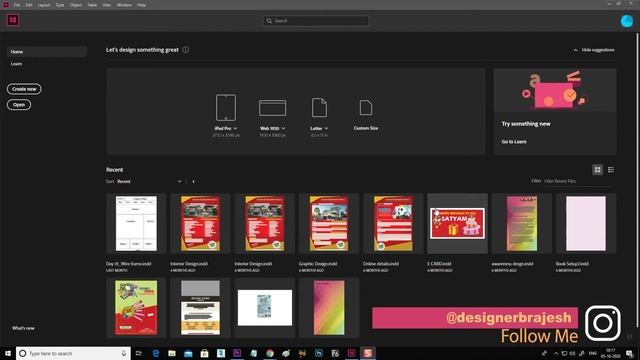Open the thumbnail with a barcode label
The height and width of the screenshot is (360, 640).
(x=265, y=308)
